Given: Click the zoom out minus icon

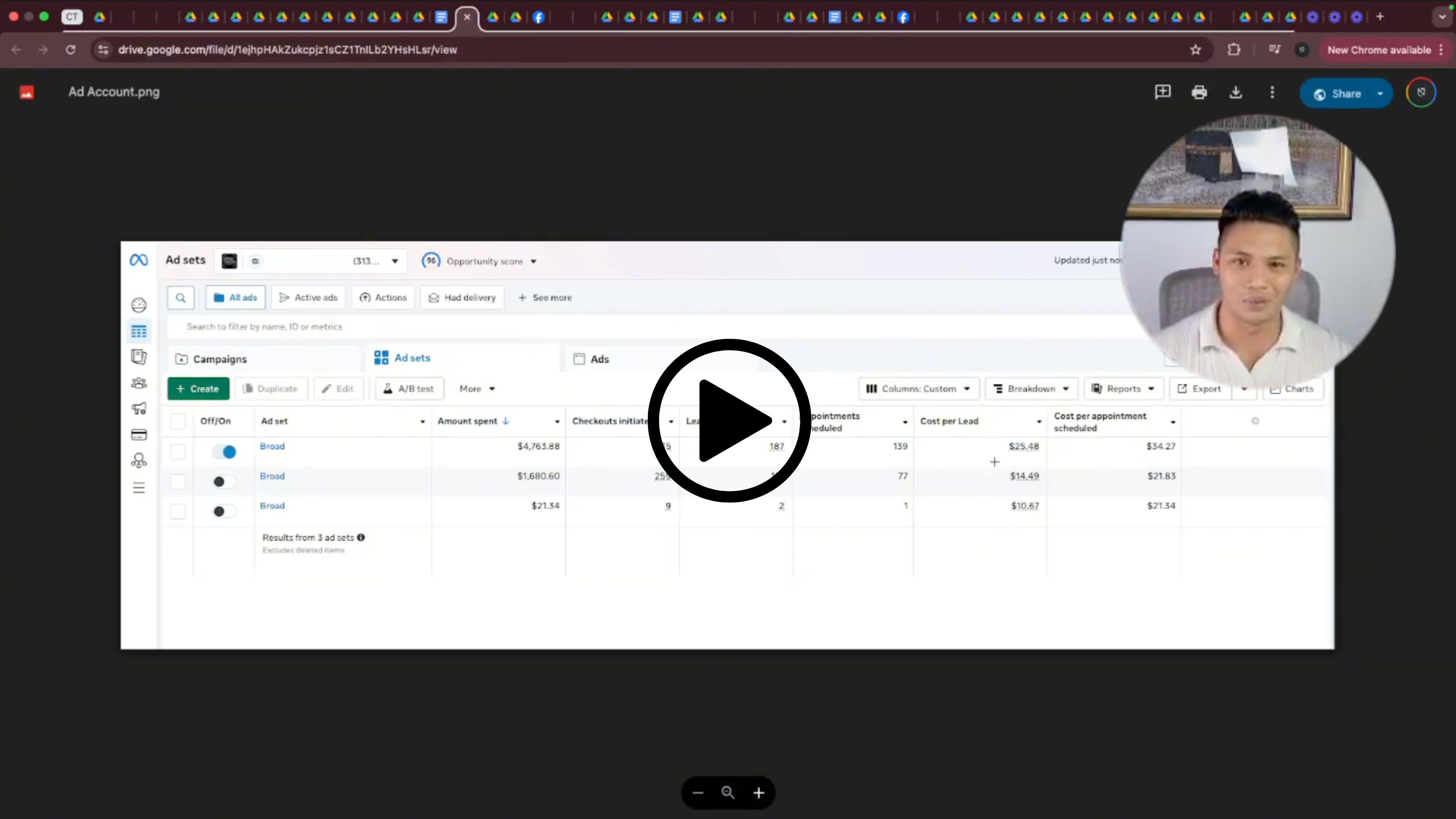Looking at the screenshot, I should pos(698,793).
